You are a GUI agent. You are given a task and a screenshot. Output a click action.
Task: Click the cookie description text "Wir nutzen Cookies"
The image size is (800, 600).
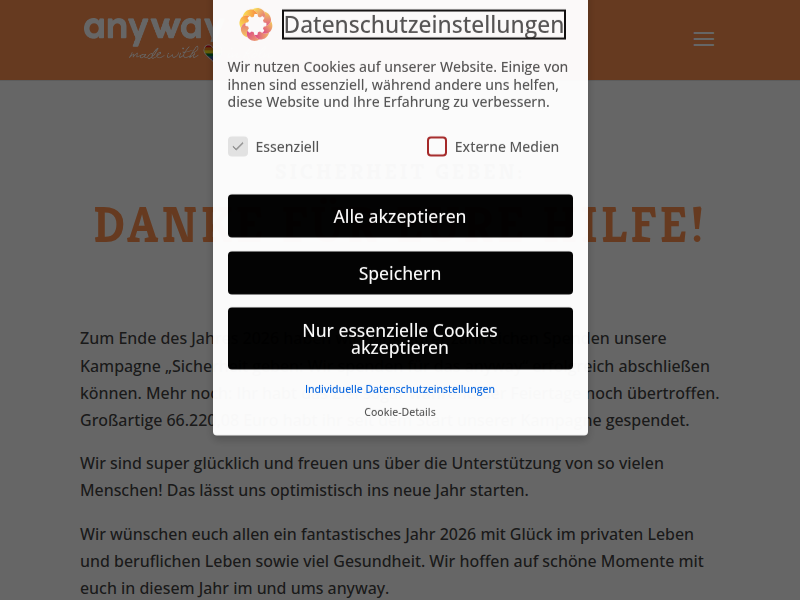pyautogui.click(x=397, y=85)
